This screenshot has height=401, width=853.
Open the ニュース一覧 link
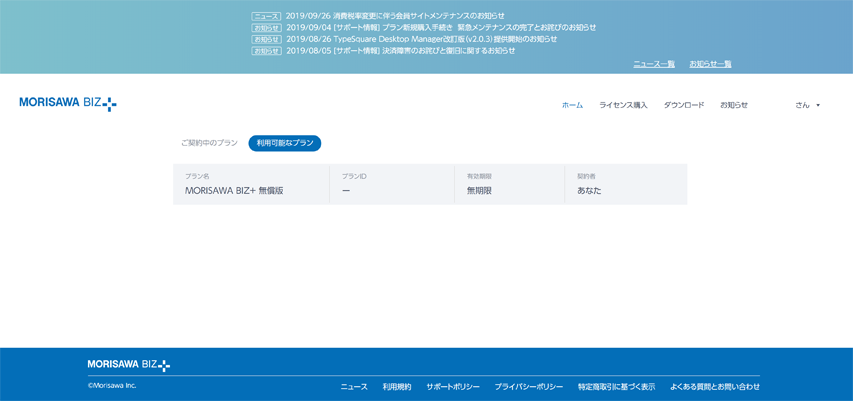pyautogui.click(x=654, y=64)
